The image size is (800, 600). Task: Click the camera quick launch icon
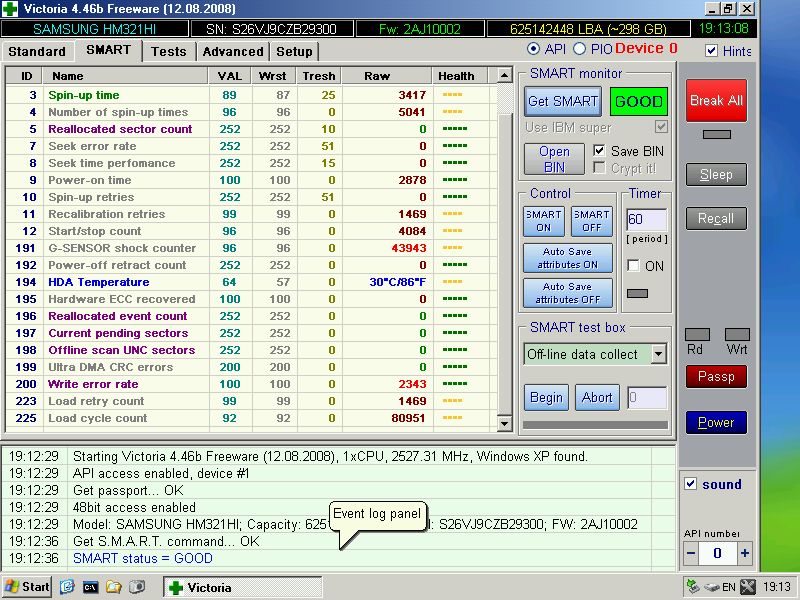(x=137, y=587)
